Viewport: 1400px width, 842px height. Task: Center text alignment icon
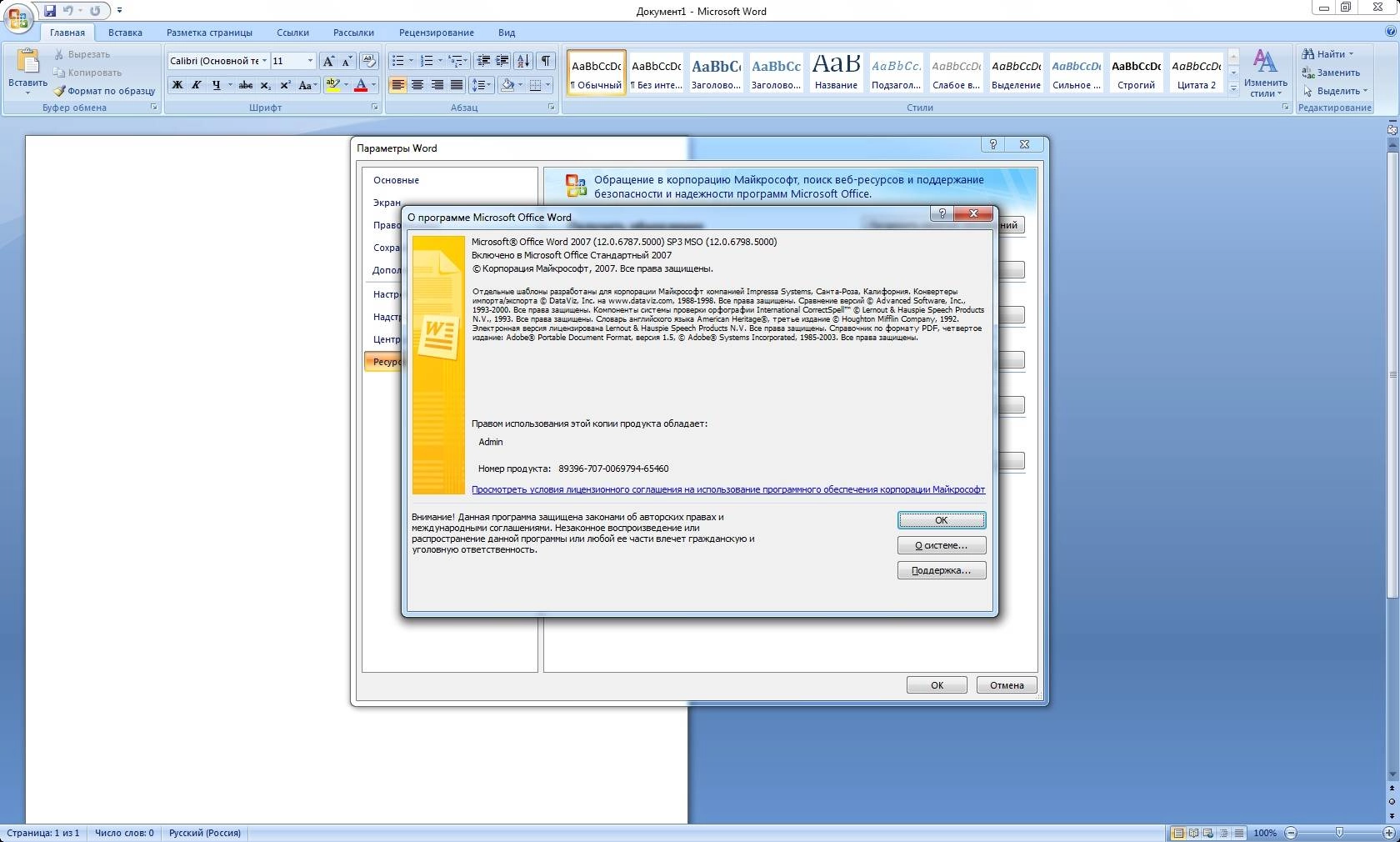(417, 85)
